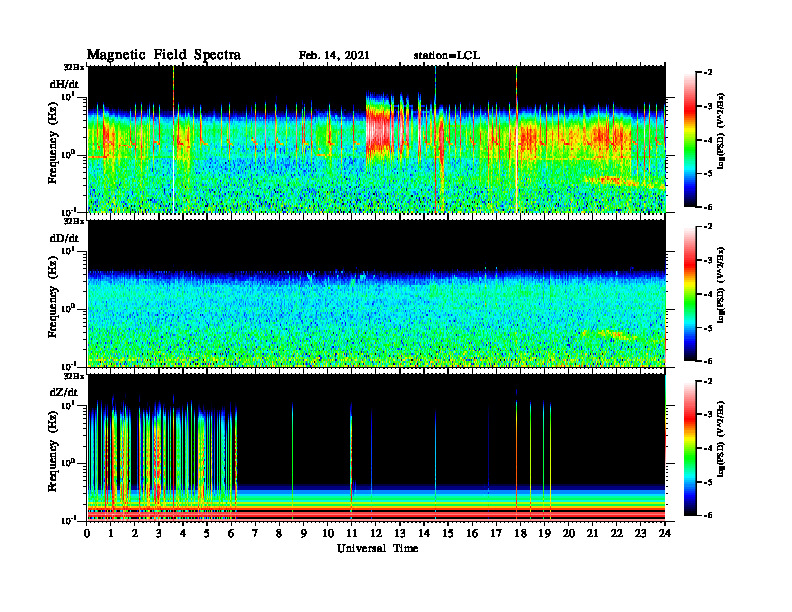Click hour 12 on the Universal Time axis

[x=376, y=533]
